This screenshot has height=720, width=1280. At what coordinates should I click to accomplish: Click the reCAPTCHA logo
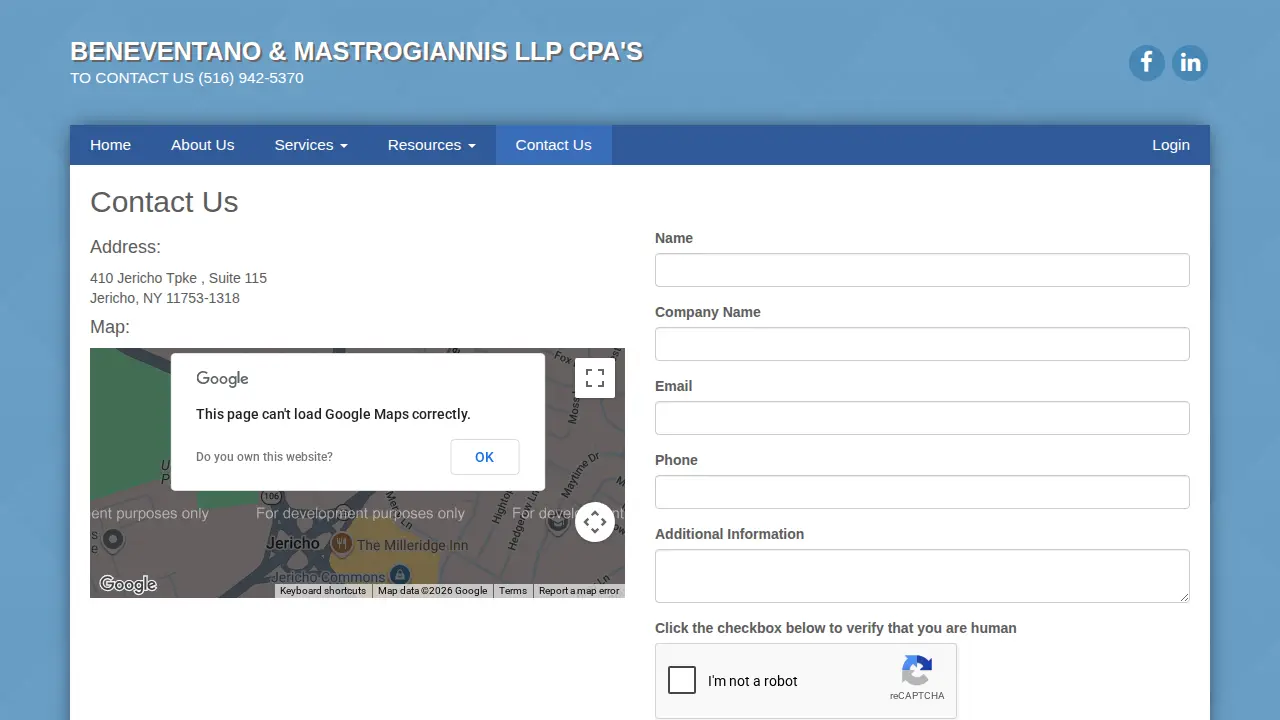point(917,670)
